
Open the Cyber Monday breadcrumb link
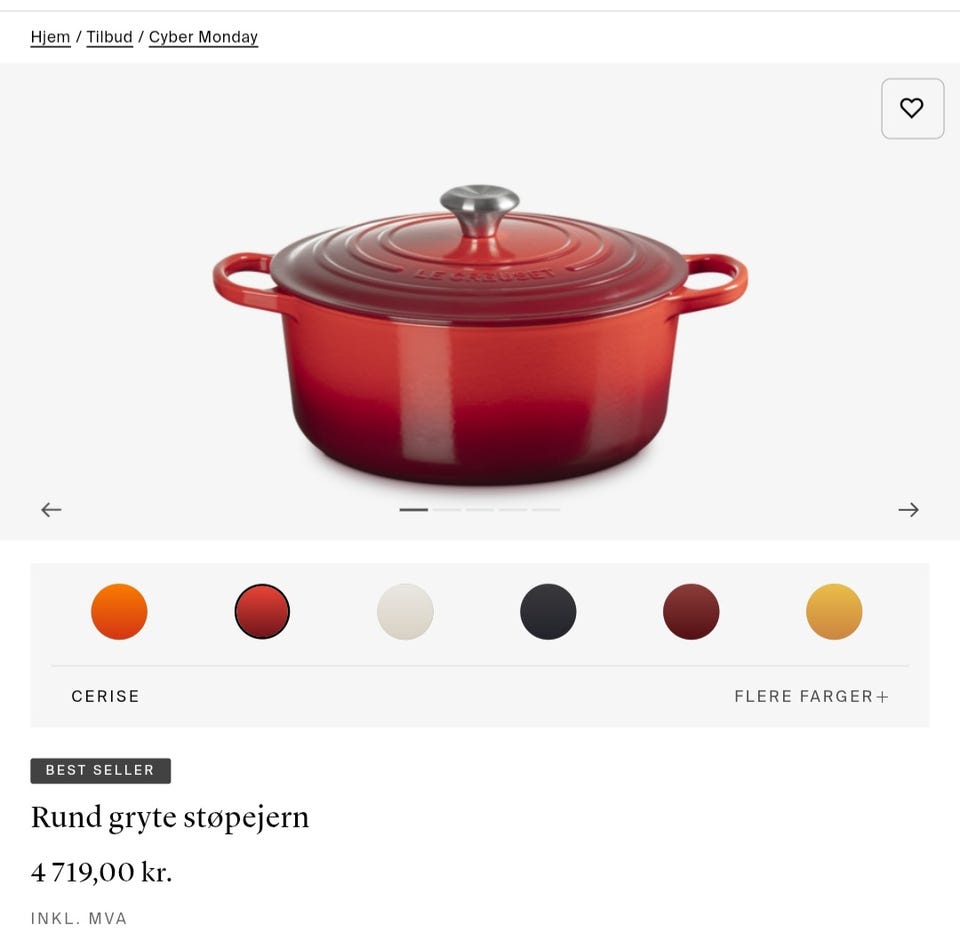coord(203,37)
